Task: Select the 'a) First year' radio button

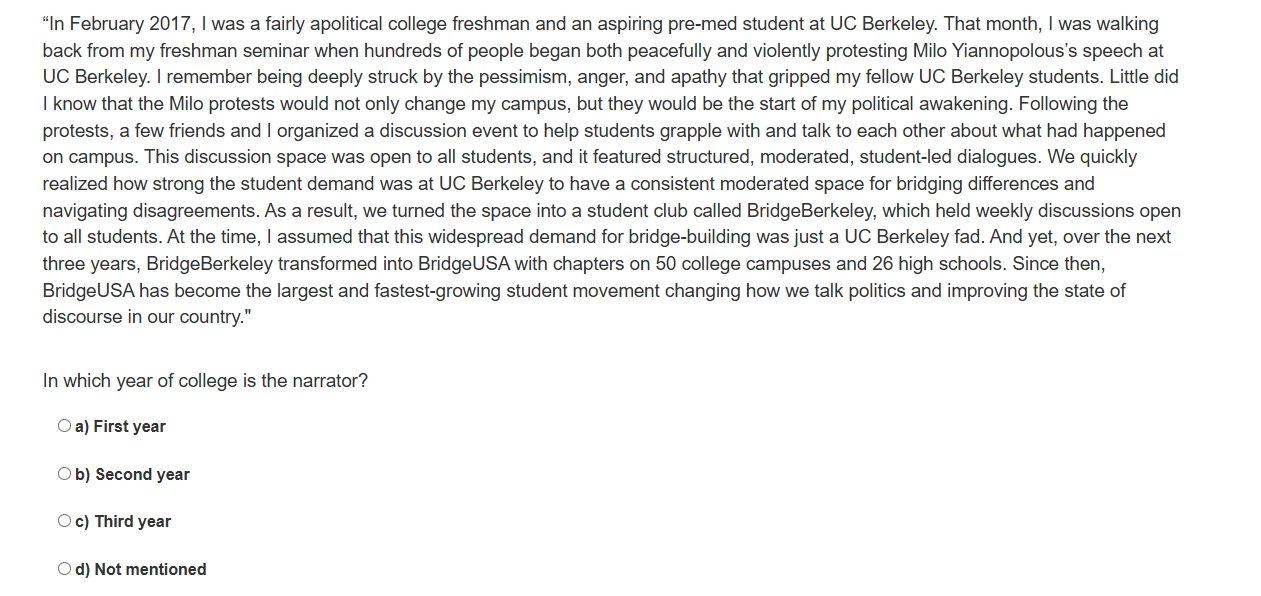Action: click(x=65, y=426)
